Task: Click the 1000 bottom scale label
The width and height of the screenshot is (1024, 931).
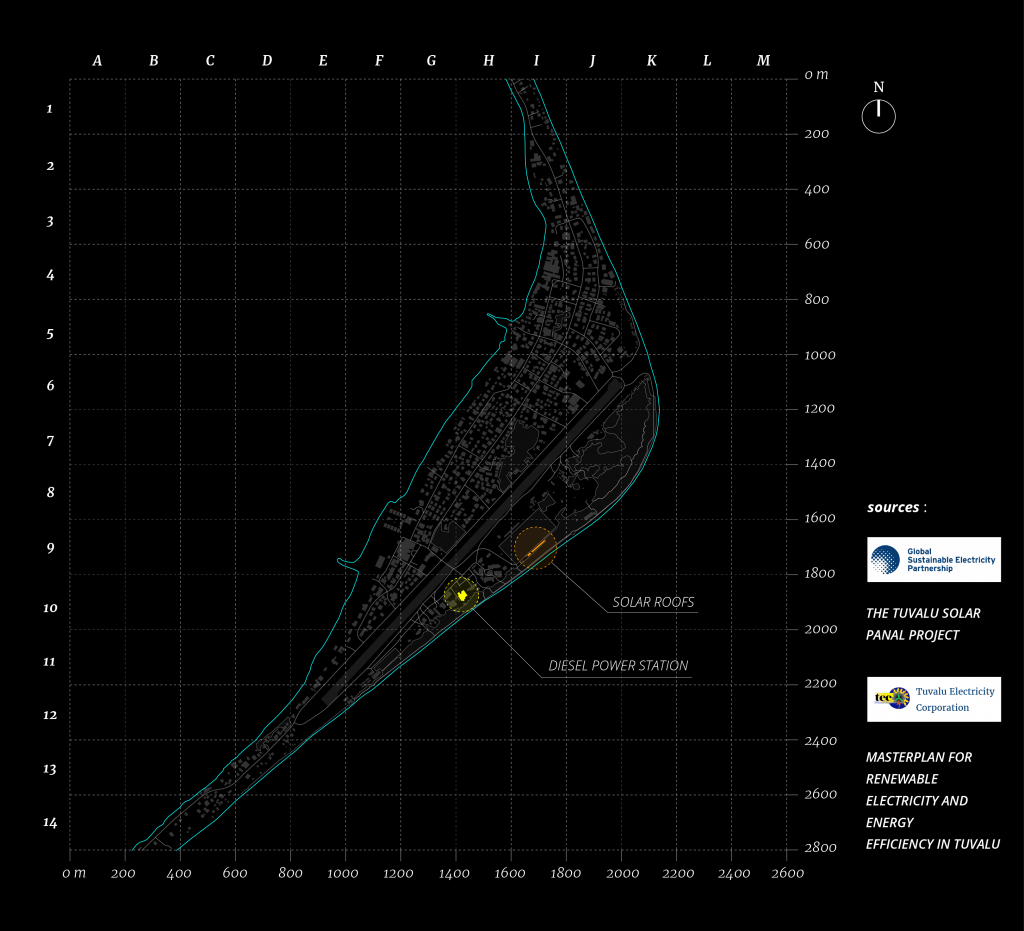Action: pos(344,873)
